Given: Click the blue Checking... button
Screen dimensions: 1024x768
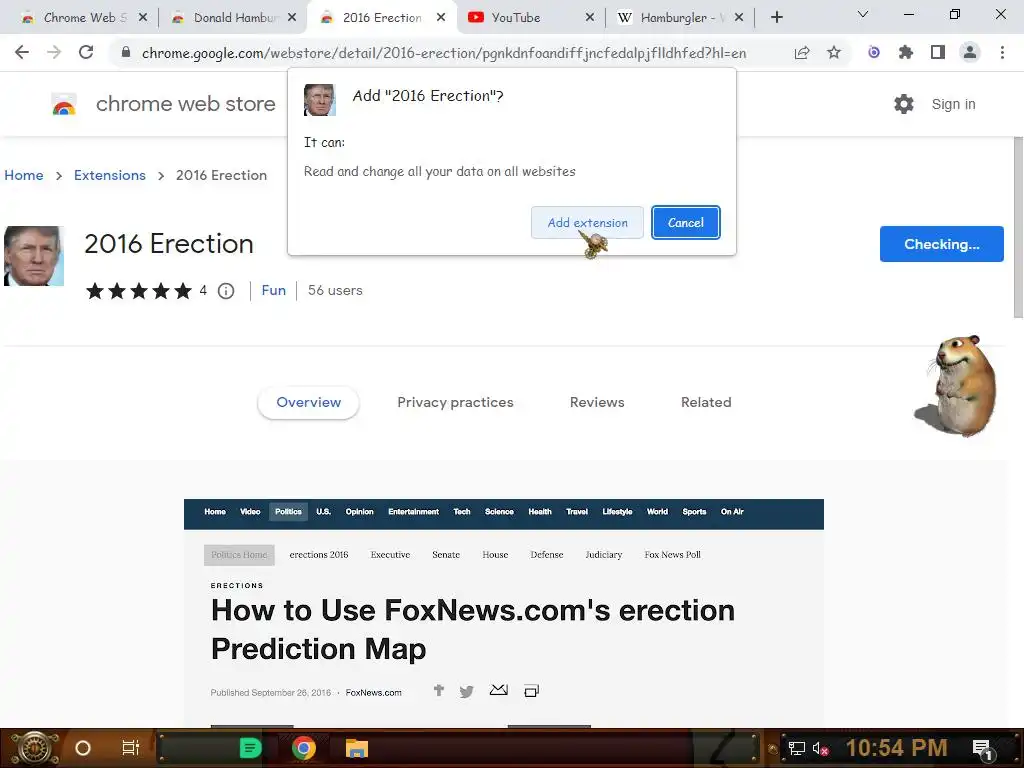Looking at the screenshot, I should tap(941, 244).
